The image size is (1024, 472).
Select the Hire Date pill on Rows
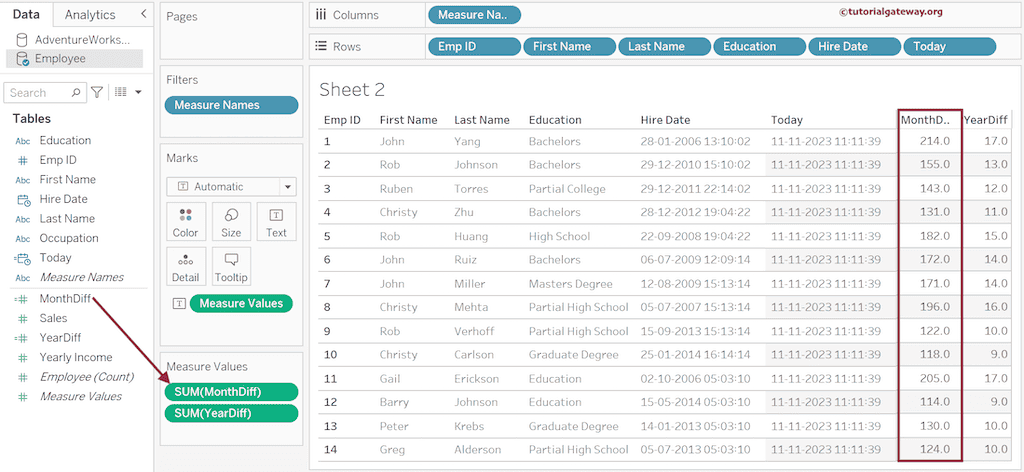pos(854,46)
